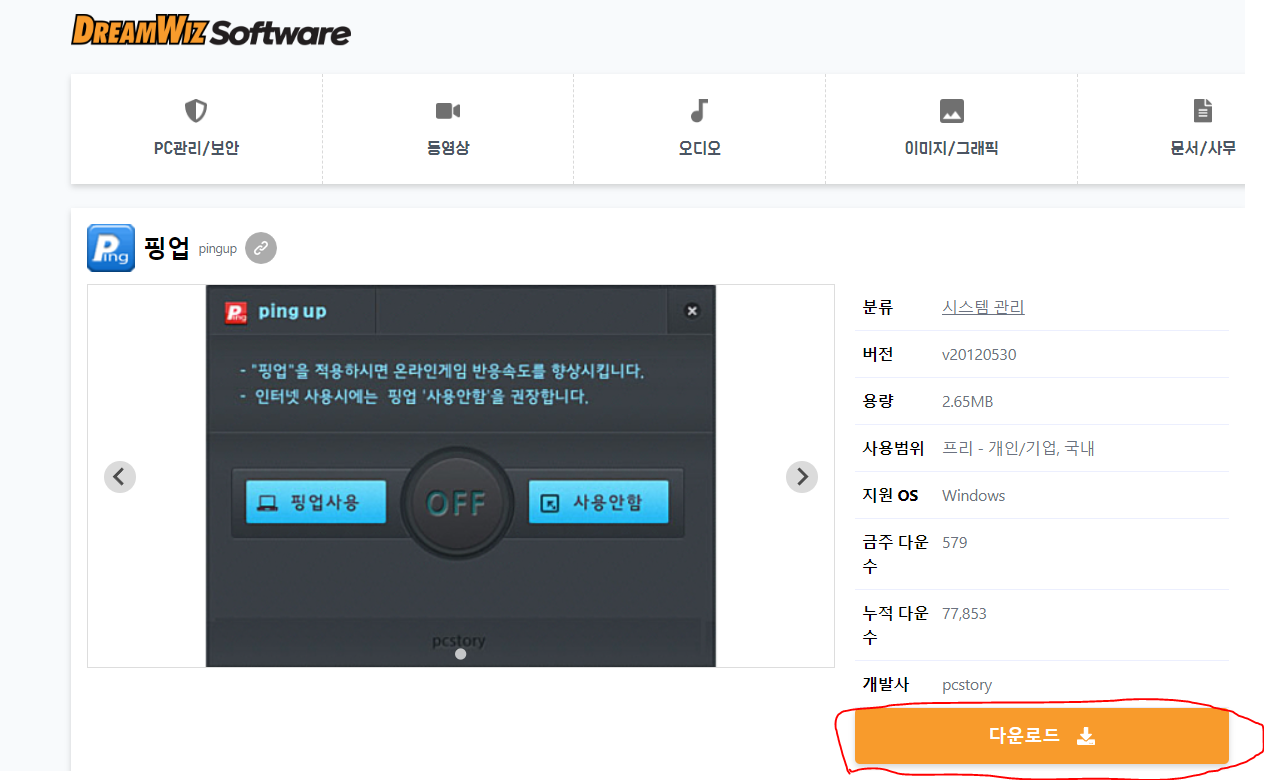The image size is (1264, 780).
Task: Click the 오디오 music note icon
Action: [x=699, y=110]
